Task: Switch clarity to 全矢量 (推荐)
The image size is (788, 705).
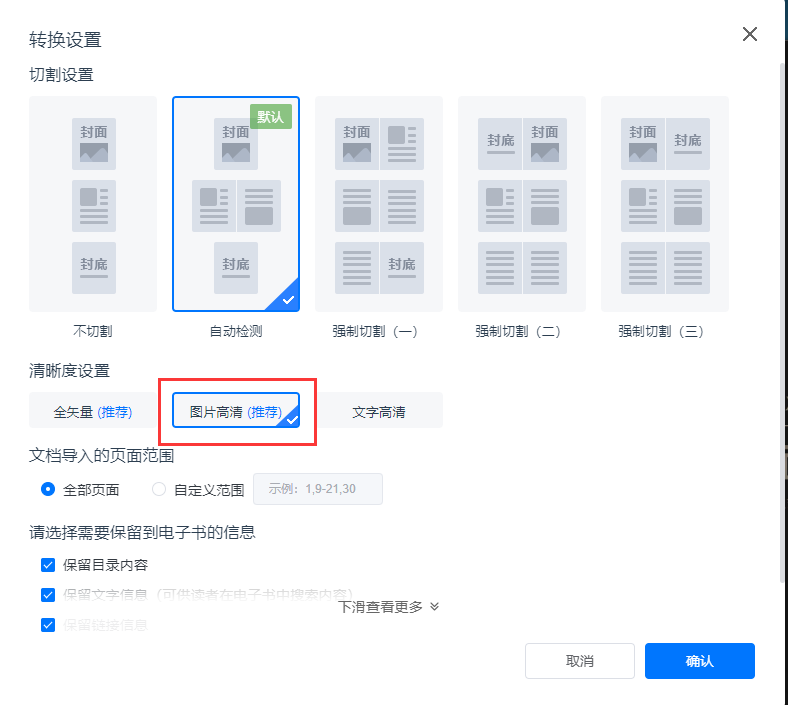Action: 93,411
